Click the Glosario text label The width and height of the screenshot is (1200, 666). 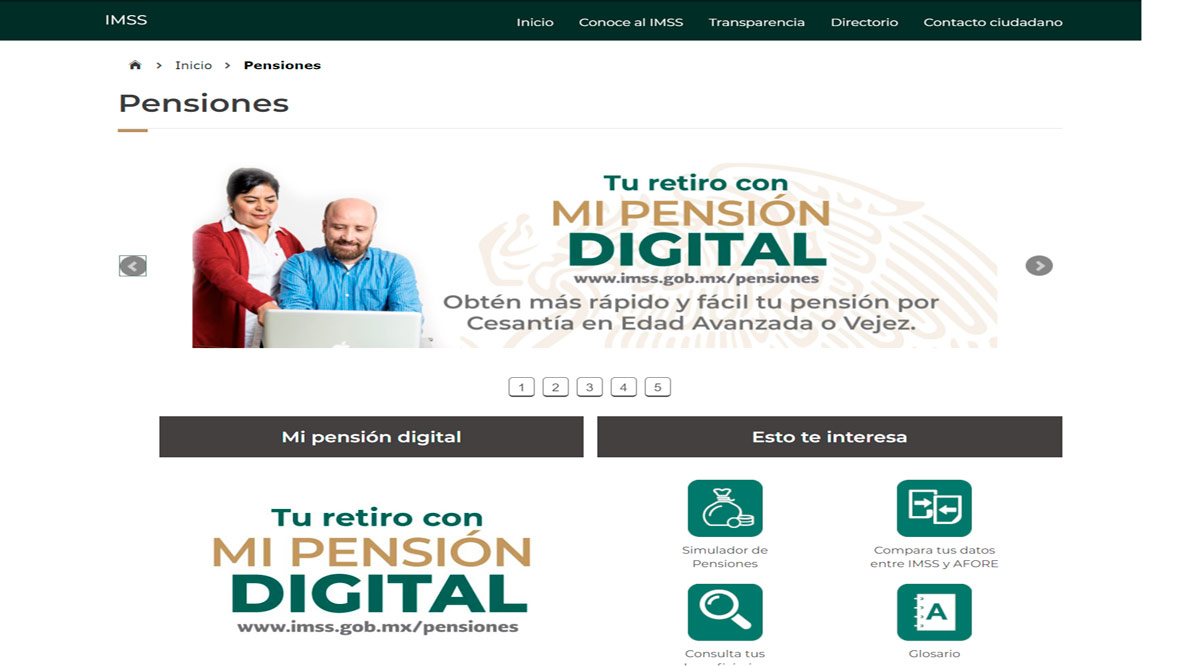click(x=934, y=654)
